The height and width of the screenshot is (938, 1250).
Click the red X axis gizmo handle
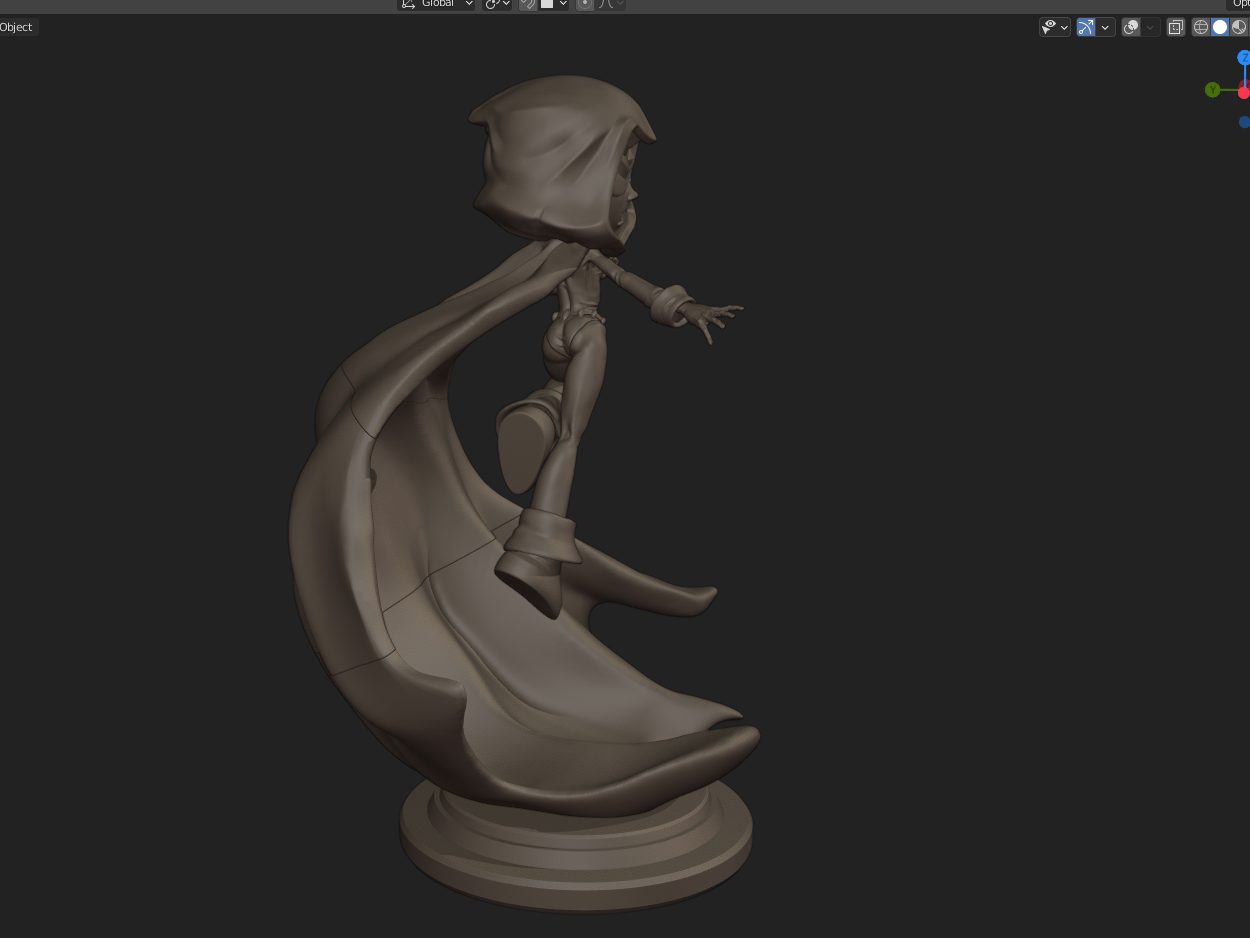1244,93
